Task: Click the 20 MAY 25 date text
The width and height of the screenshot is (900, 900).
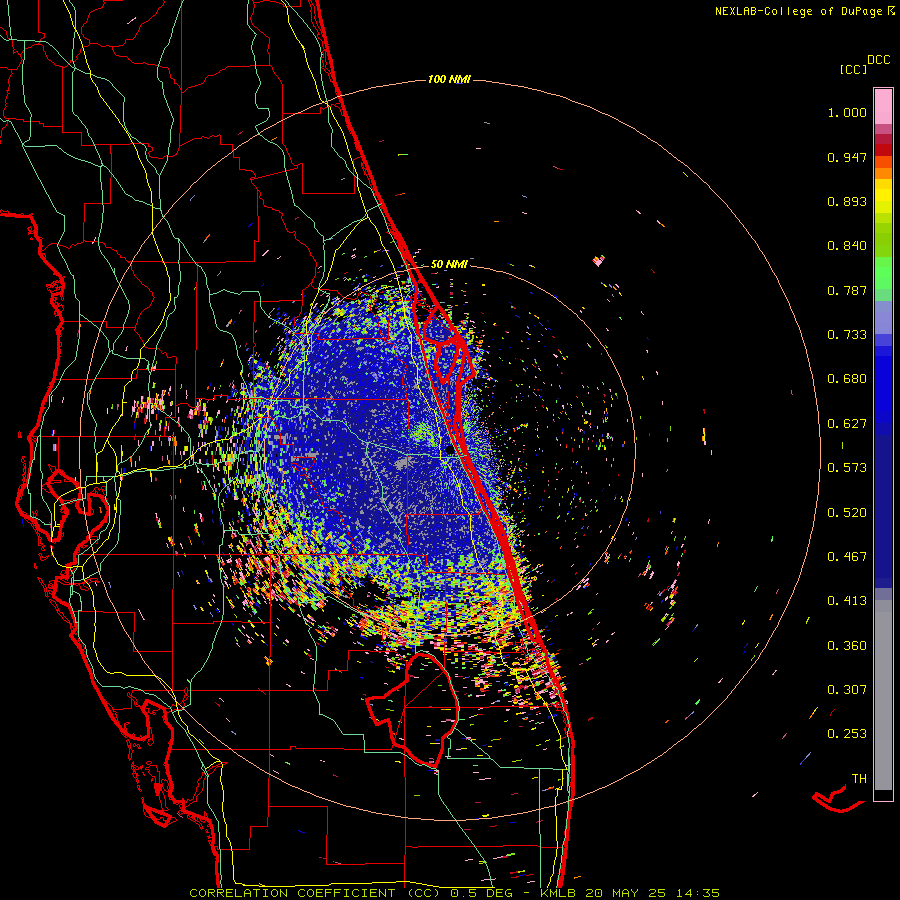Action: pyautogui.click(x=626, y=893)
